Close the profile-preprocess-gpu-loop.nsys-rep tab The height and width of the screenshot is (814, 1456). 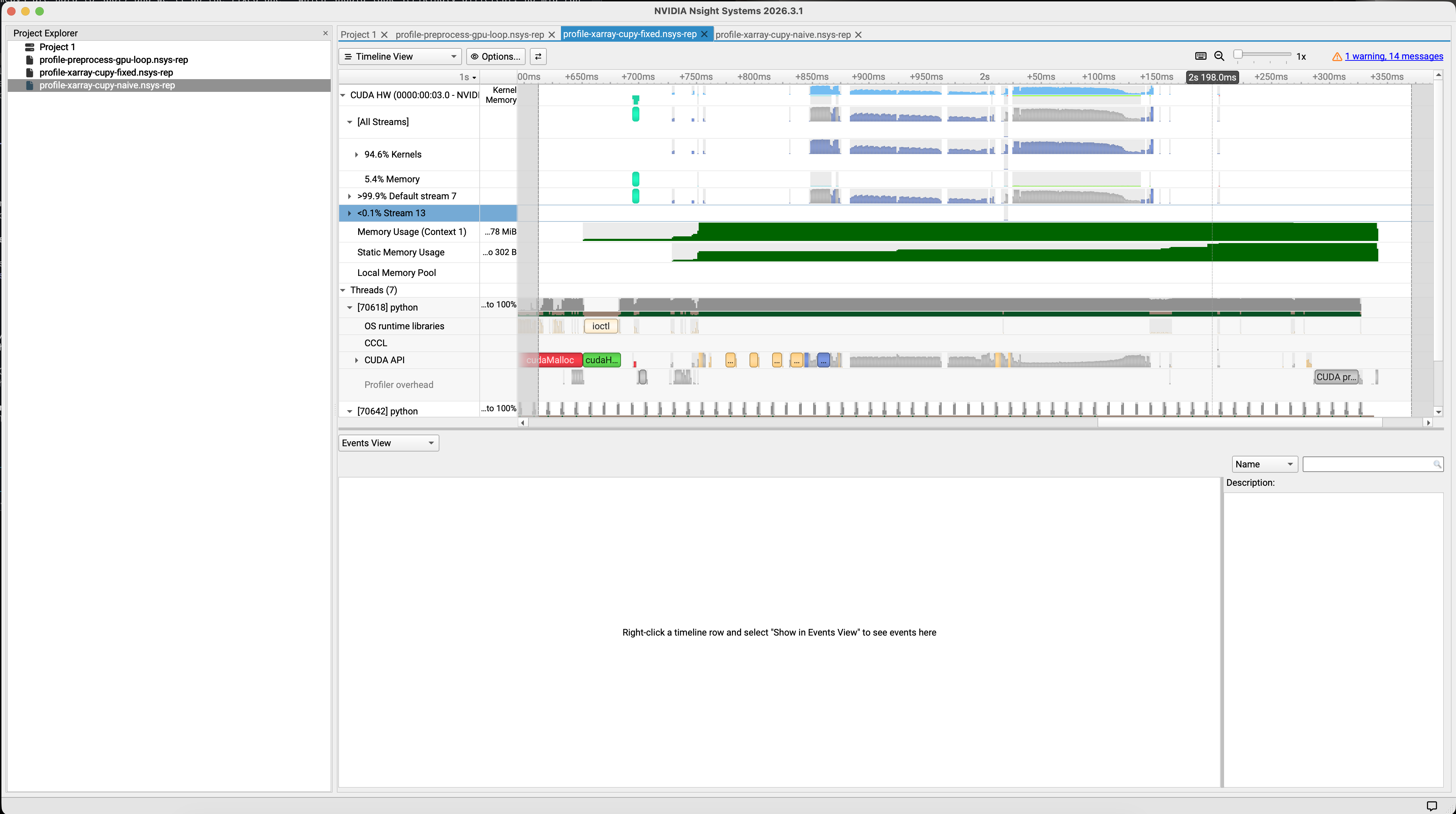point(552,35)
